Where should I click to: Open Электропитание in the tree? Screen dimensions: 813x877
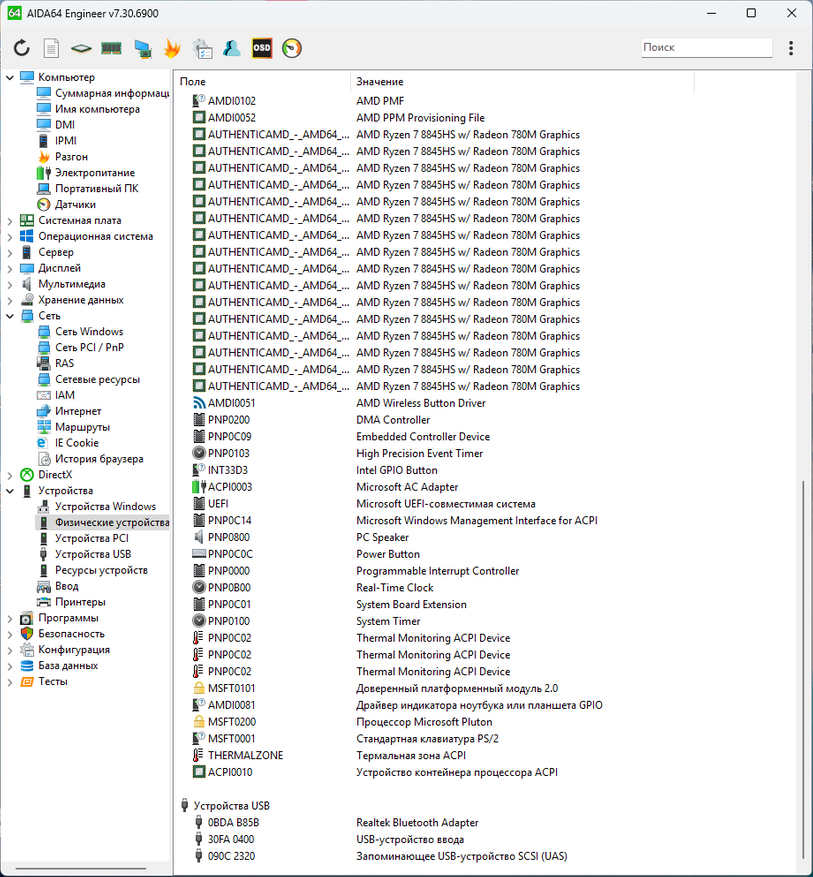click(x=86, y=173)
